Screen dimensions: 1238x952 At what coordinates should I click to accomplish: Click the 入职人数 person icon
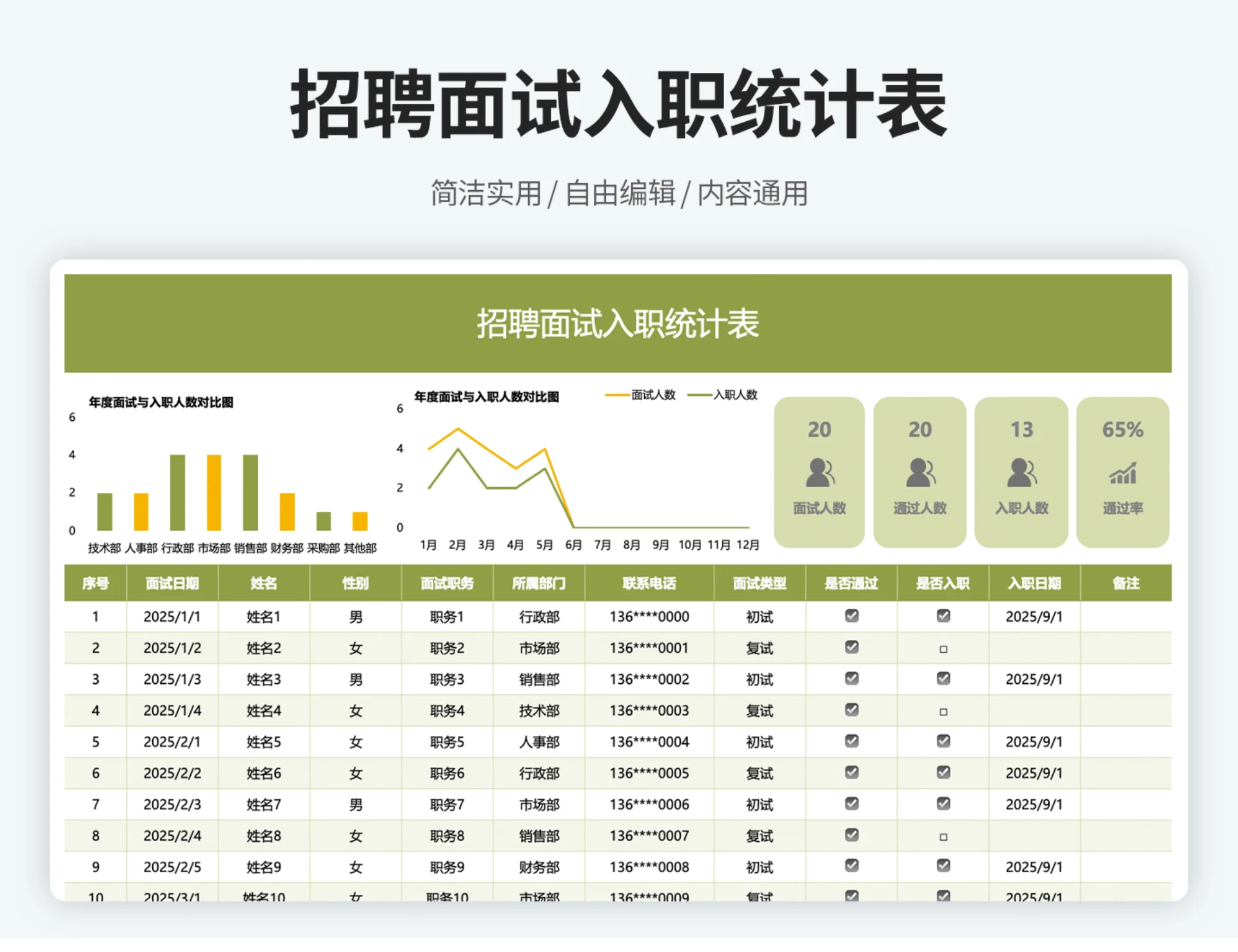coord(1021,475)
